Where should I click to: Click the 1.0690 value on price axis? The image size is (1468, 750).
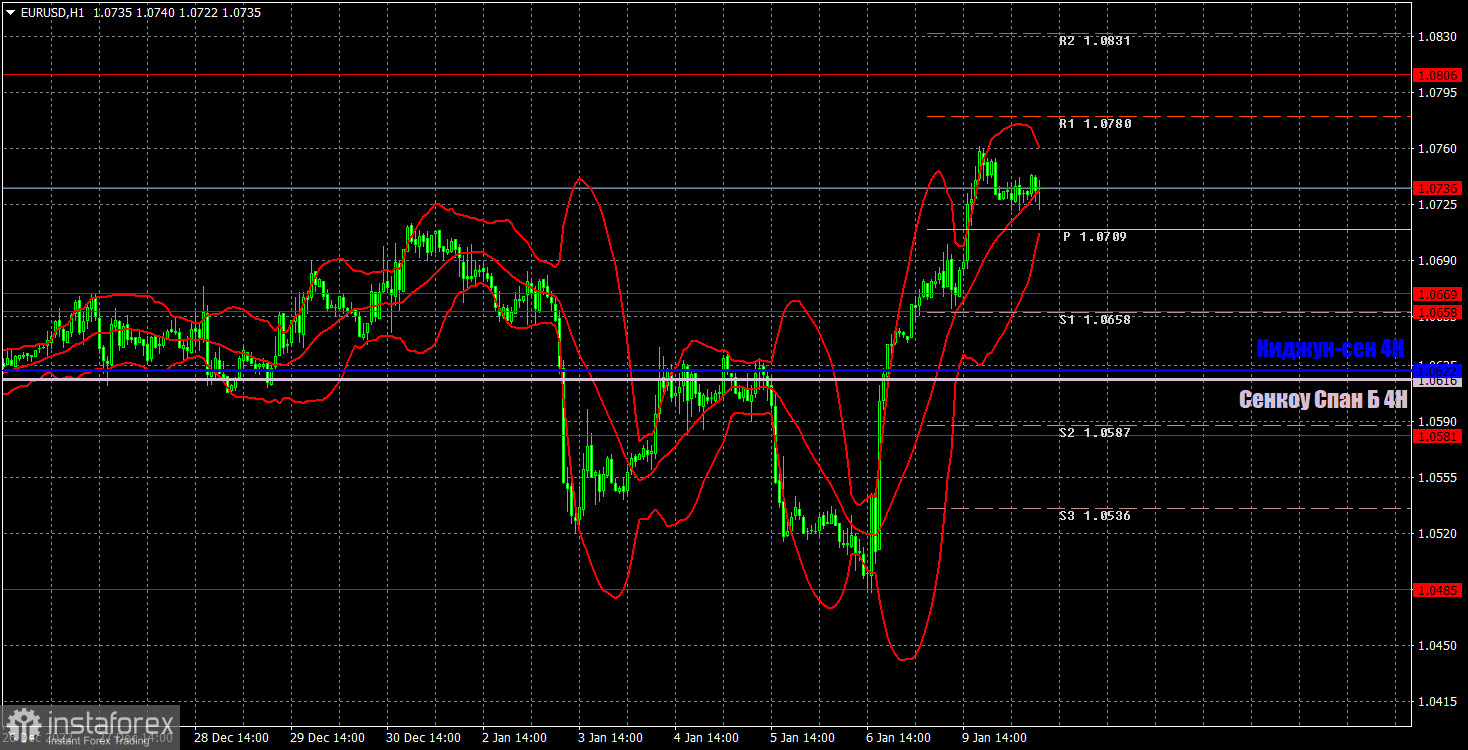coord(1438,261)
